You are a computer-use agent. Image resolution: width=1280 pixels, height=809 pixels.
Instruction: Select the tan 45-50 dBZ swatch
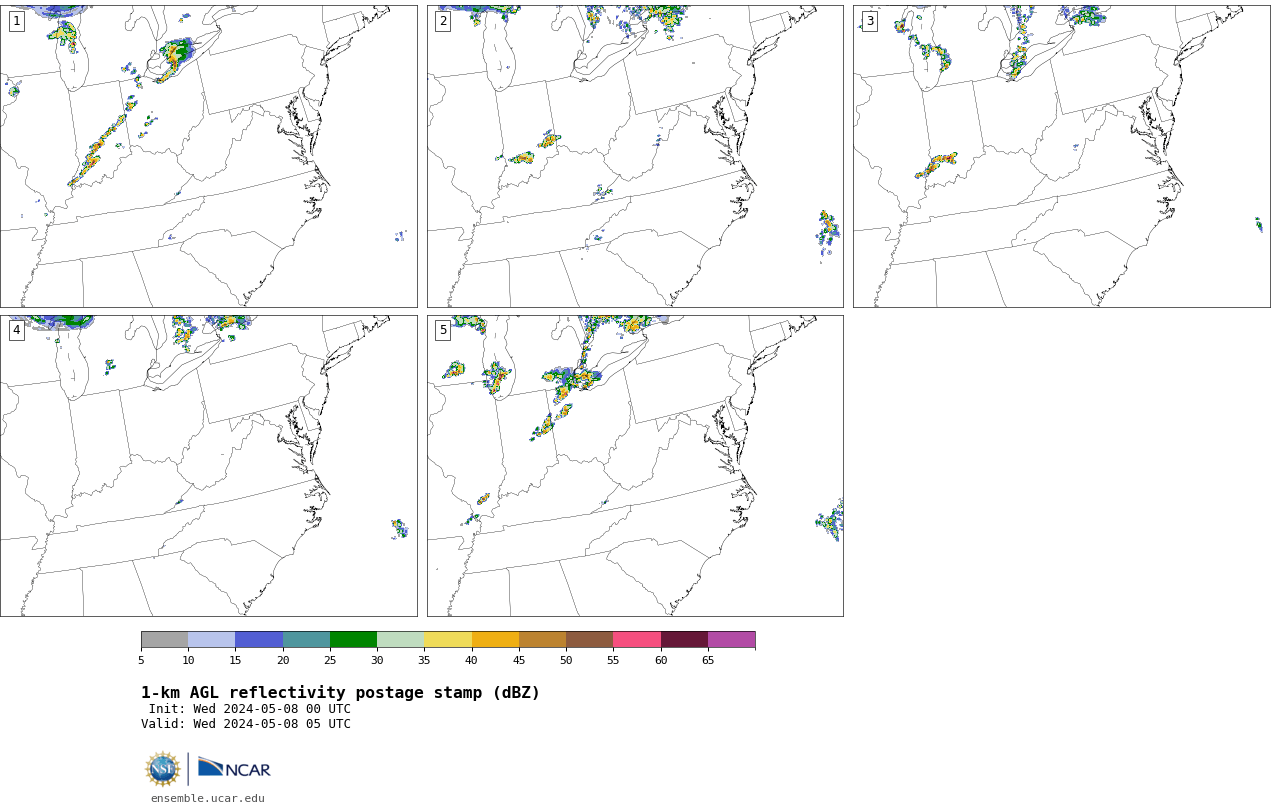542,640
